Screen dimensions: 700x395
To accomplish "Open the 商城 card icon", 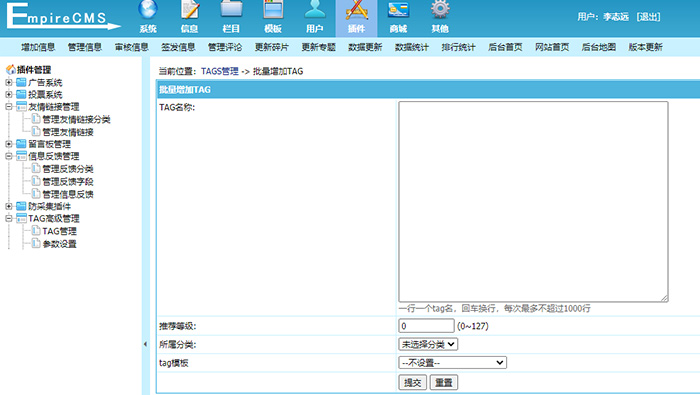I will pos(398,10).
